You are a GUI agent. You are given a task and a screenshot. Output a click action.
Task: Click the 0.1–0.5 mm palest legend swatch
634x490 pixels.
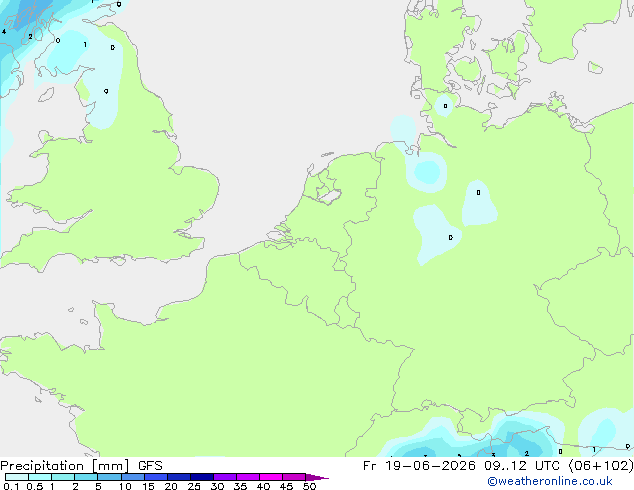pyautogui.click(x=17, y=477)
